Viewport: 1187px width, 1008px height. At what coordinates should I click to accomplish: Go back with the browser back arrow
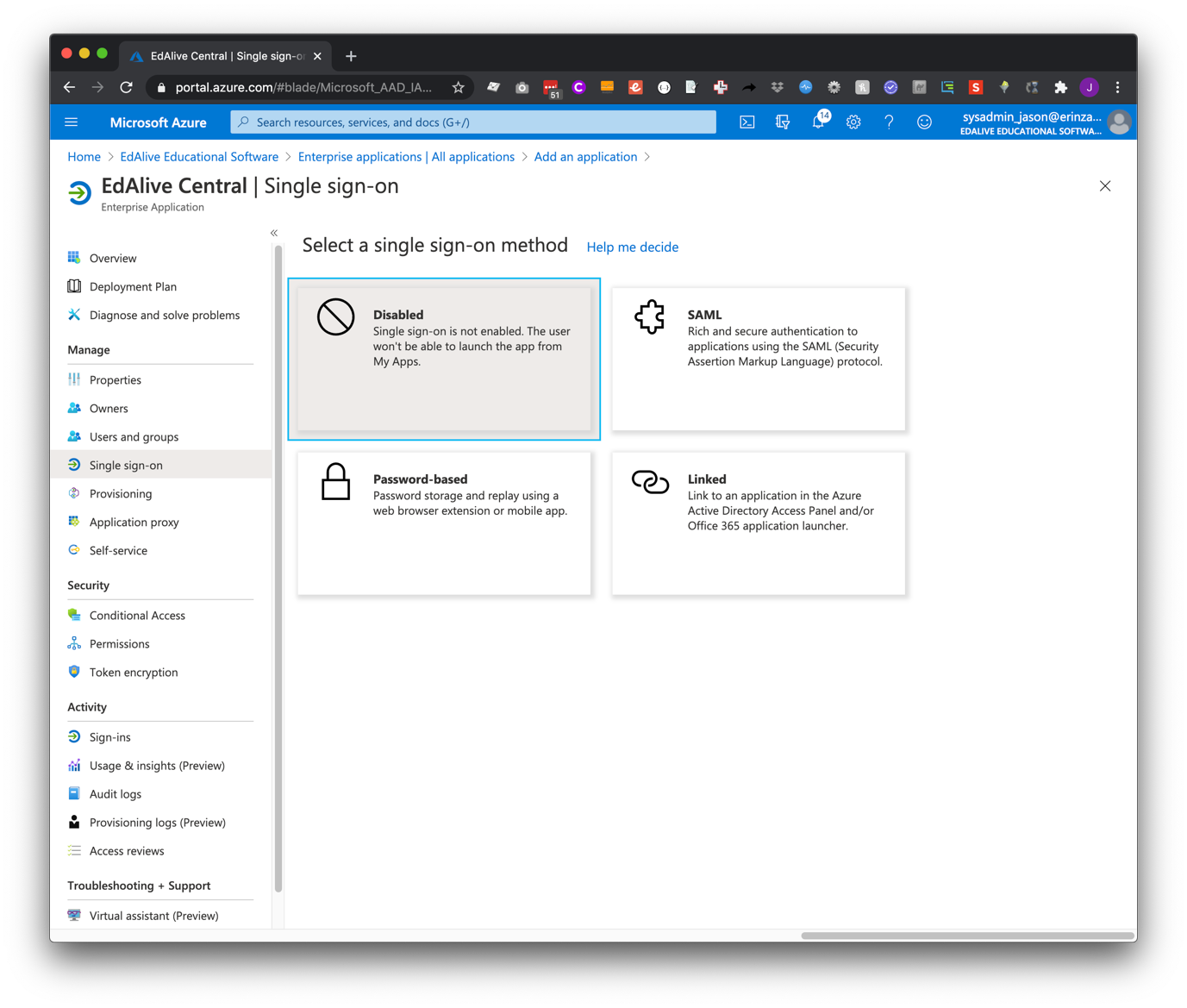point(70,87)
